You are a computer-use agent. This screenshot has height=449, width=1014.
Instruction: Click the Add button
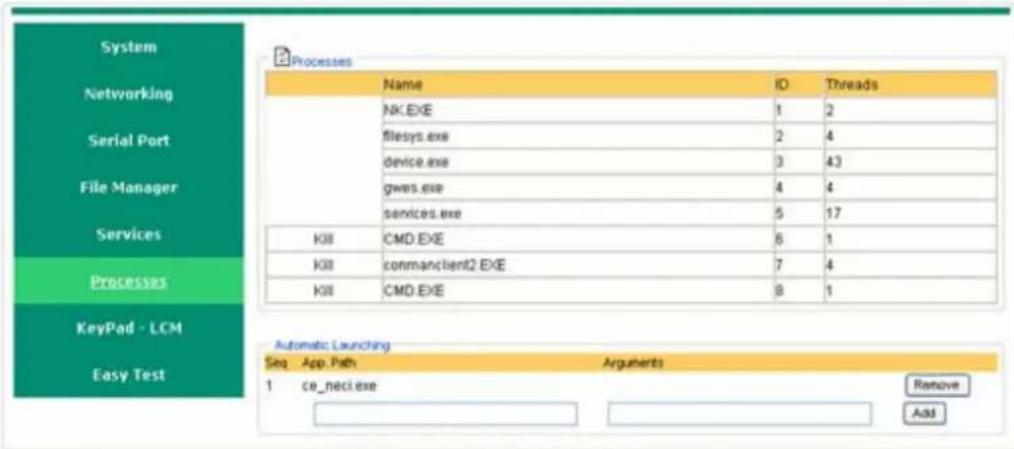pos(924,413)
